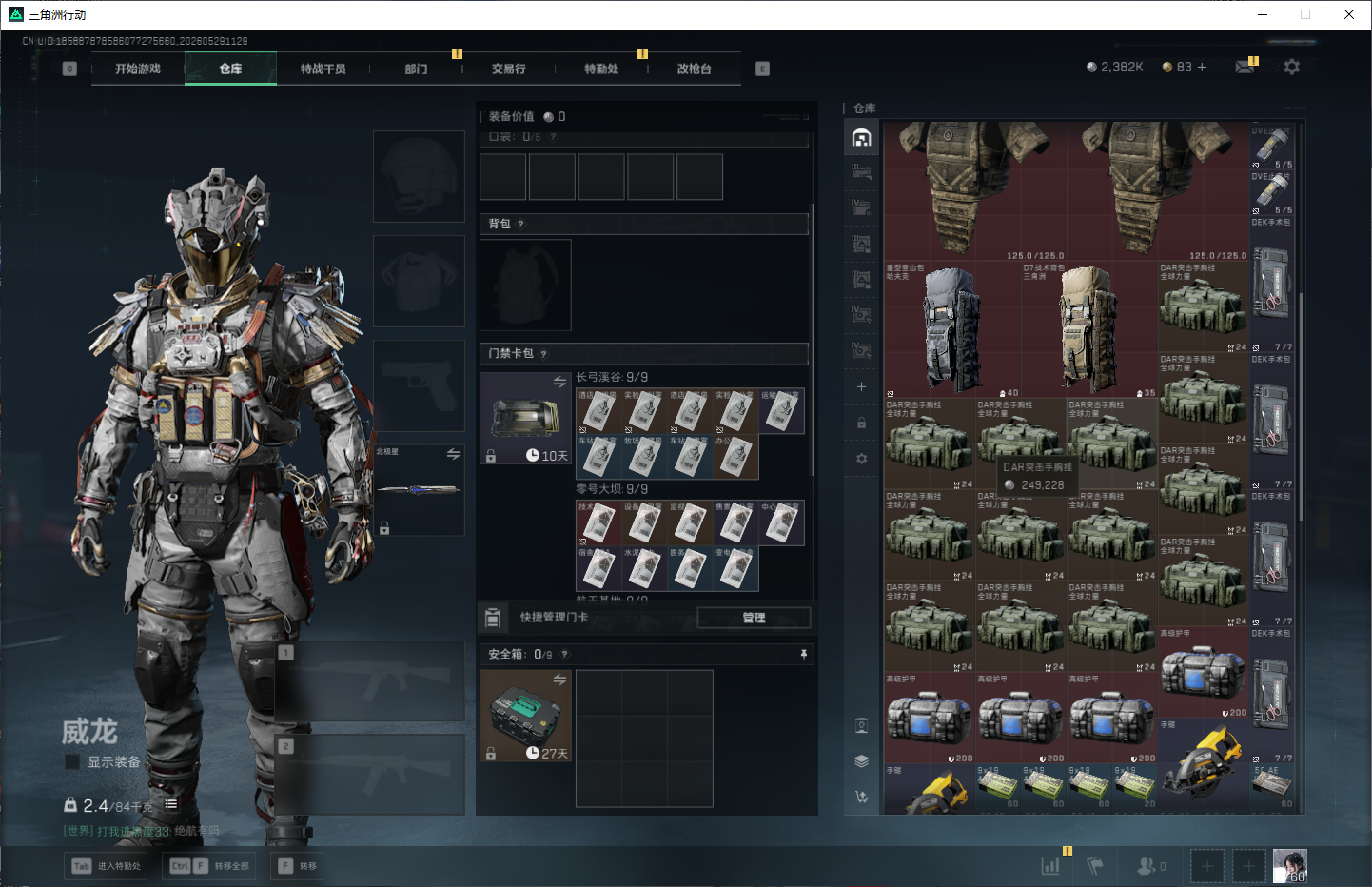Toggle the pin icon on the 安全箱 header
Image resolution: width=1372 pixels, height=887 pixels.
click(804, 654)
